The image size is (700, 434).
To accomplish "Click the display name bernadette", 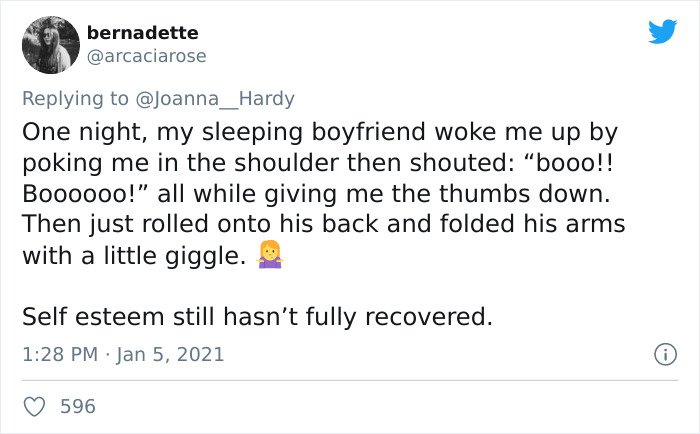I will click(x=142, y=33).
